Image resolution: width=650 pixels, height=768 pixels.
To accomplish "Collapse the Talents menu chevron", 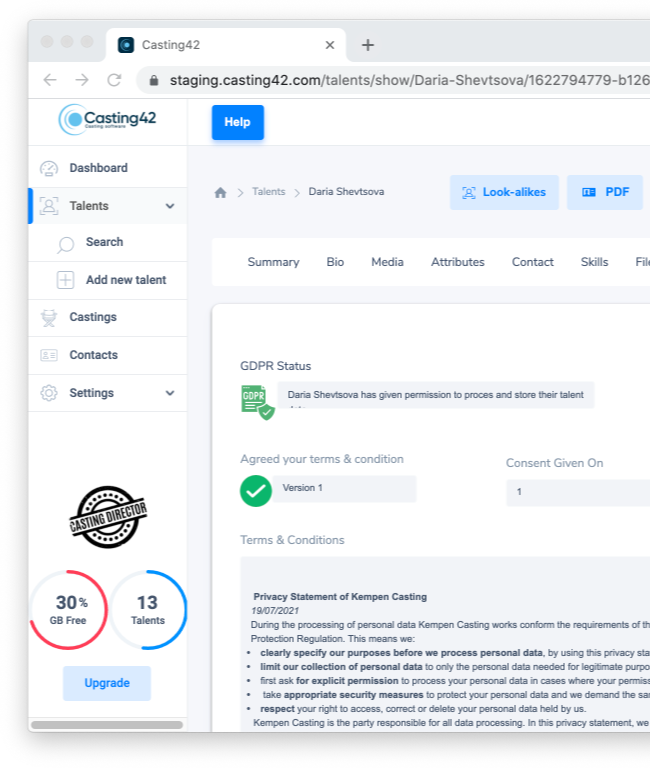I will click(170, 206).
